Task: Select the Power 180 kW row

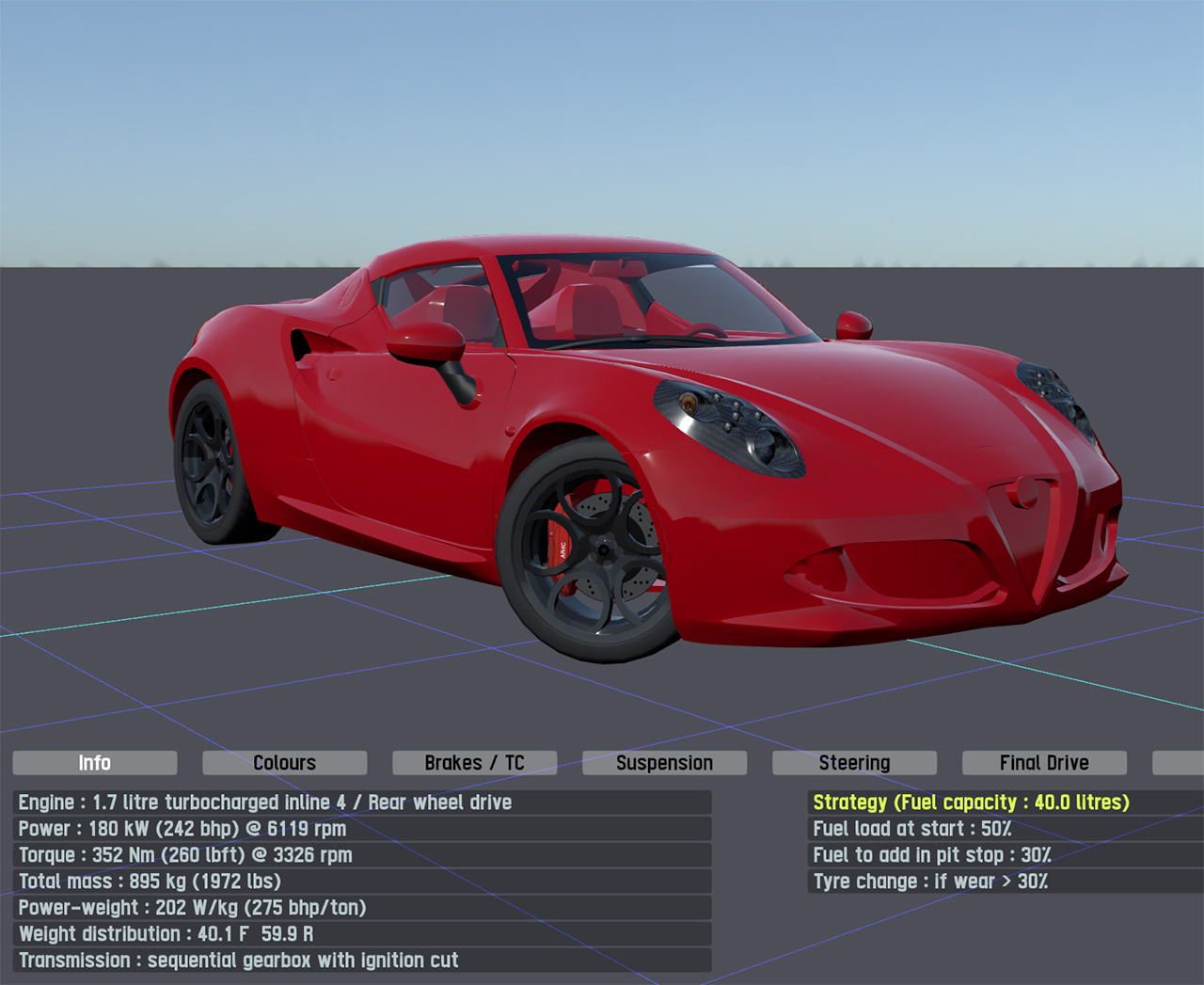Action: tap(362, 829)
